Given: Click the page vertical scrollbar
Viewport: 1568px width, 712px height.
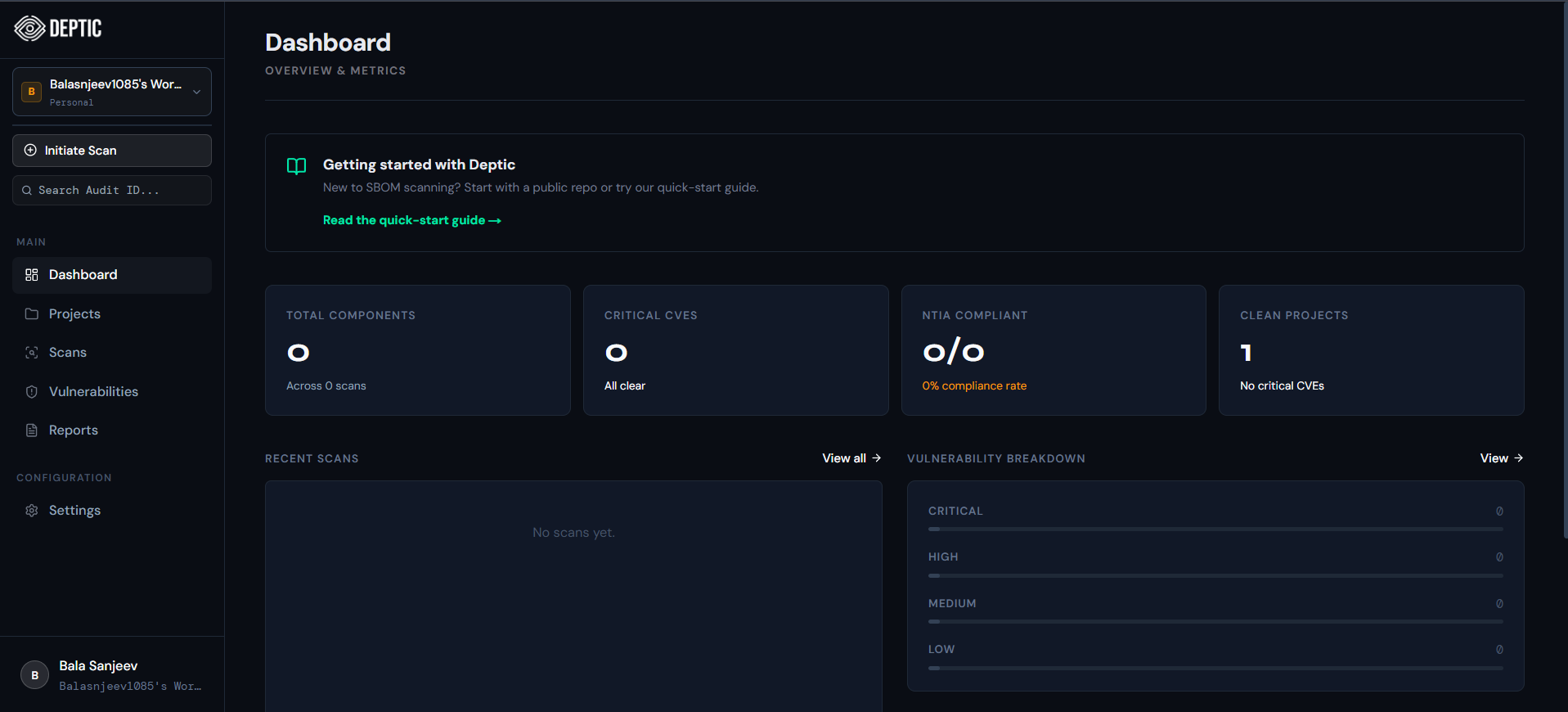Looking at the screenshot, I should click(1565, 270).
